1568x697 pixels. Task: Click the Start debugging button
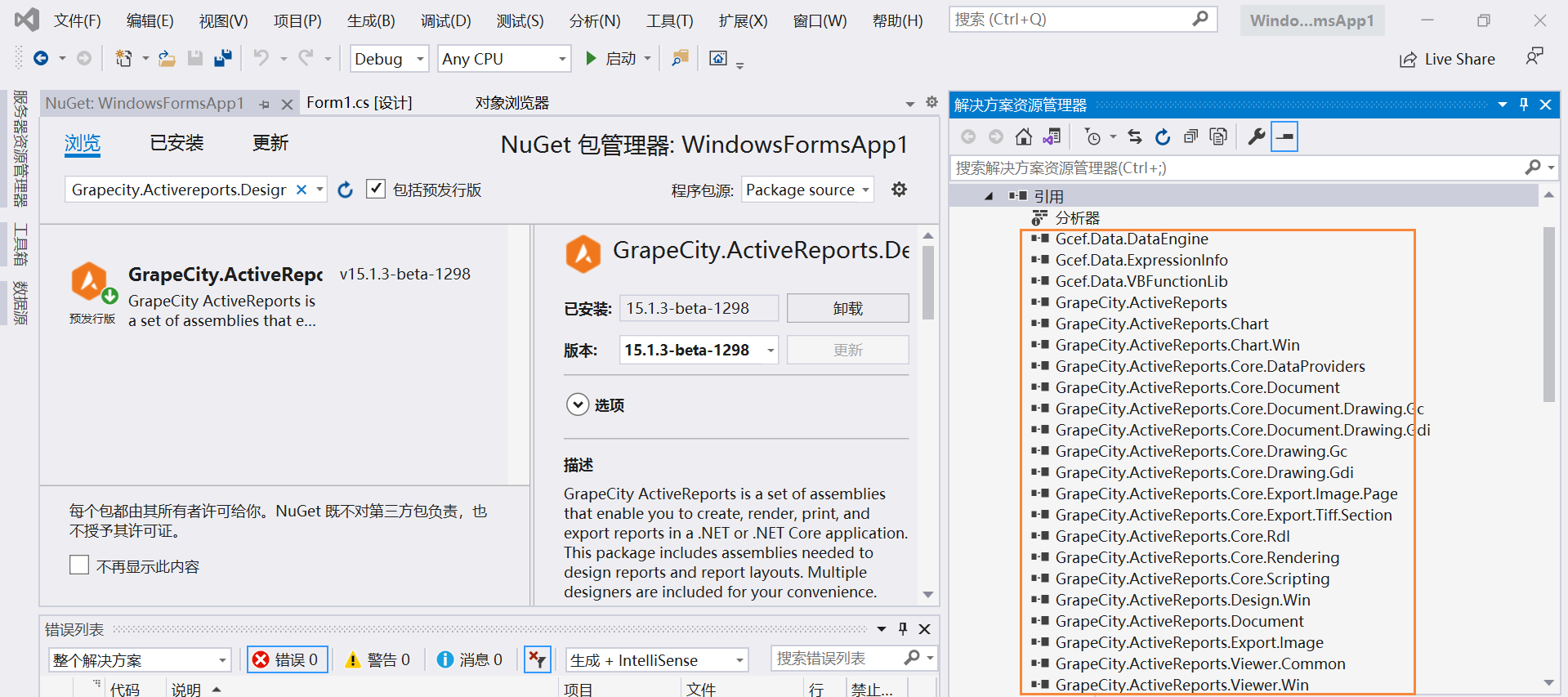(611, 59)
